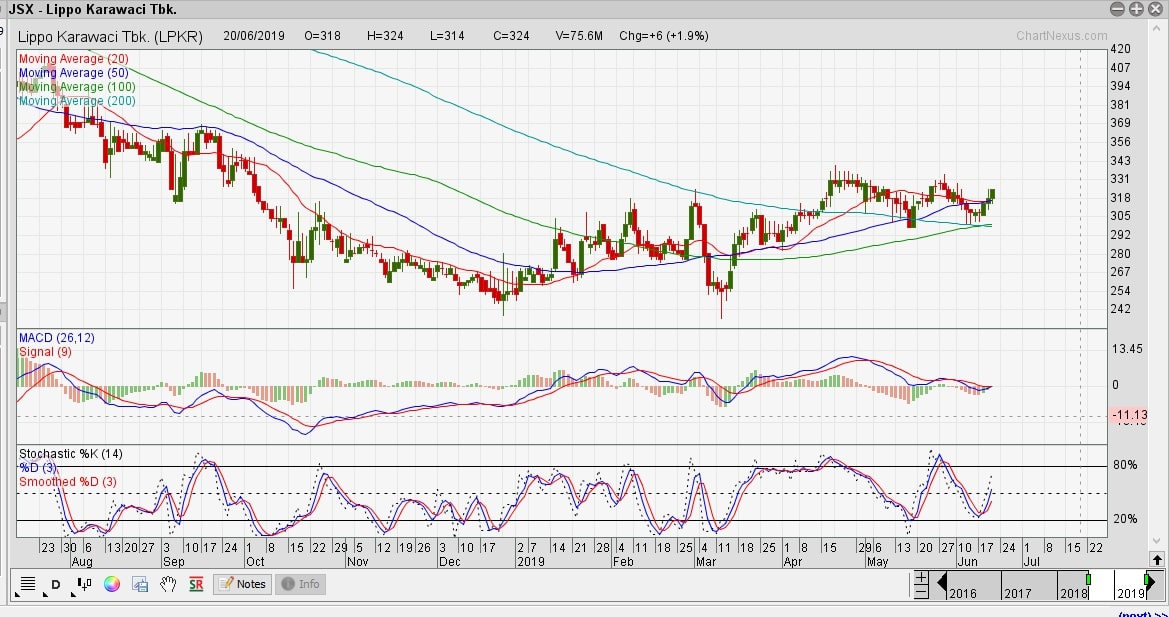
Task: Zoom out with the minus button
Action: [x=921, y=592]
